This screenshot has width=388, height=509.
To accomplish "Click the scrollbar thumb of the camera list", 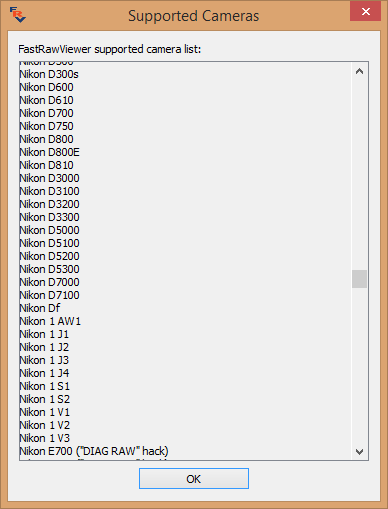I will (x=359, y=279).
